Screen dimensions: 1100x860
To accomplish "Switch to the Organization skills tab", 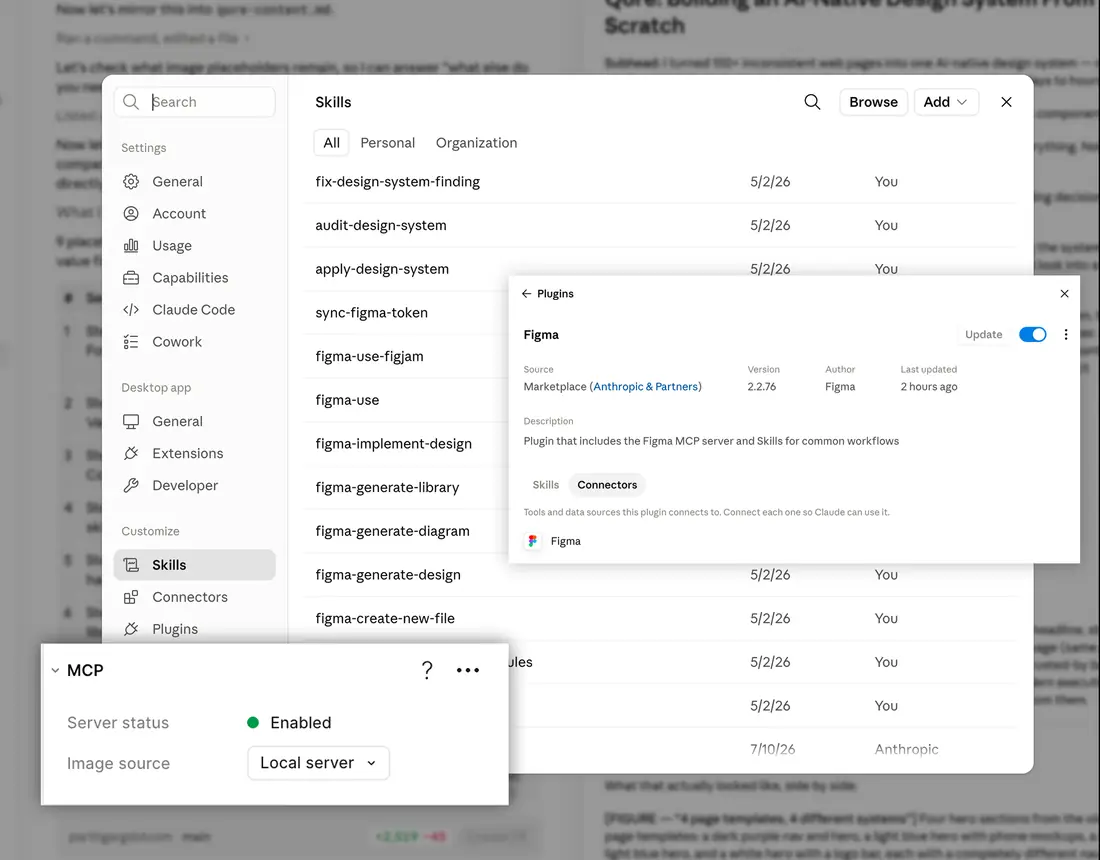I will point(476,143).
